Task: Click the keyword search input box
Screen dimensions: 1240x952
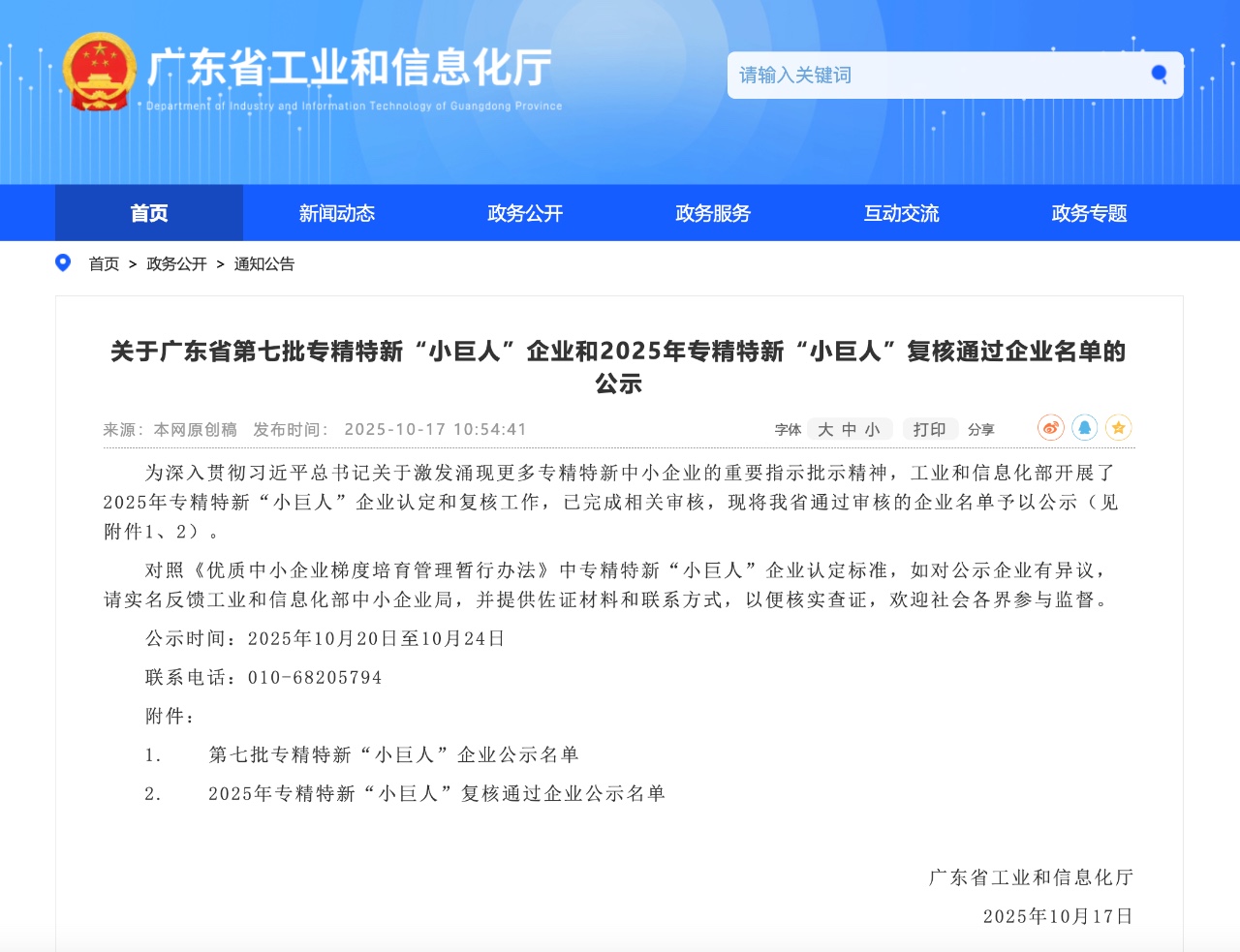Action: [x=930, y=75]
